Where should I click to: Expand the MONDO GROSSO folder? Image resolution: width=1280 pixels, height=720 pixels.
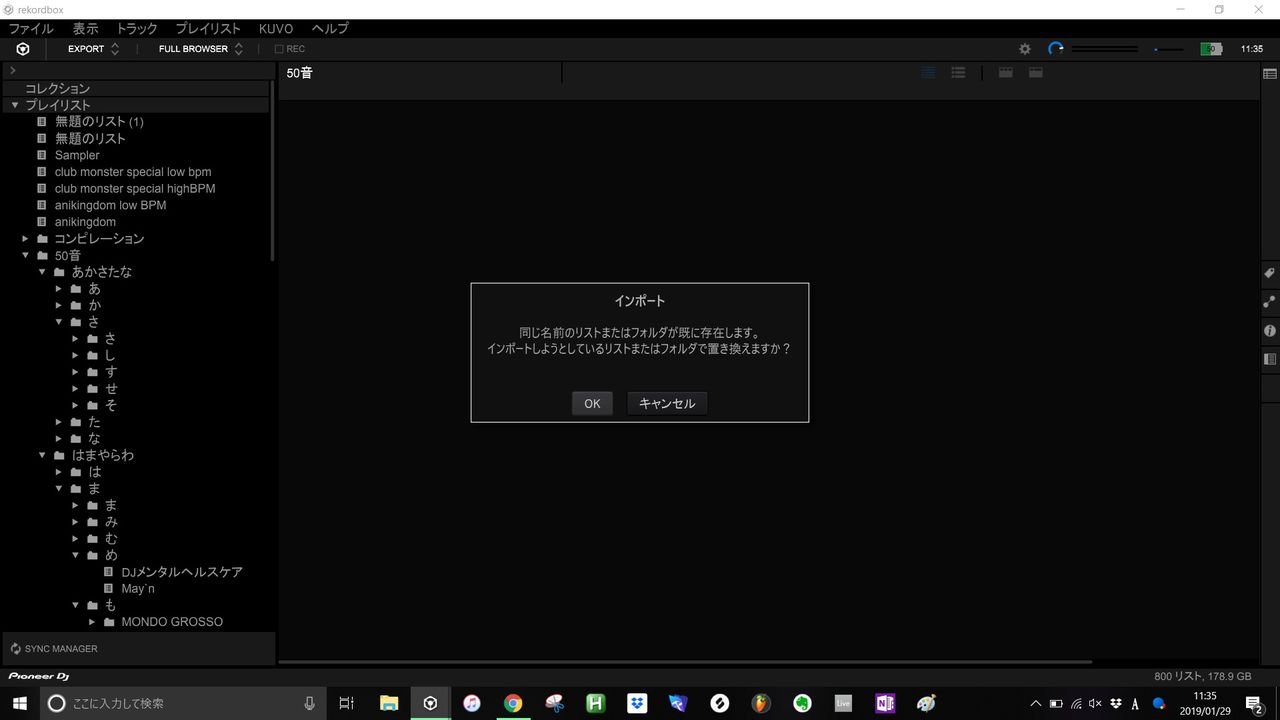click(x=92, y=622)
